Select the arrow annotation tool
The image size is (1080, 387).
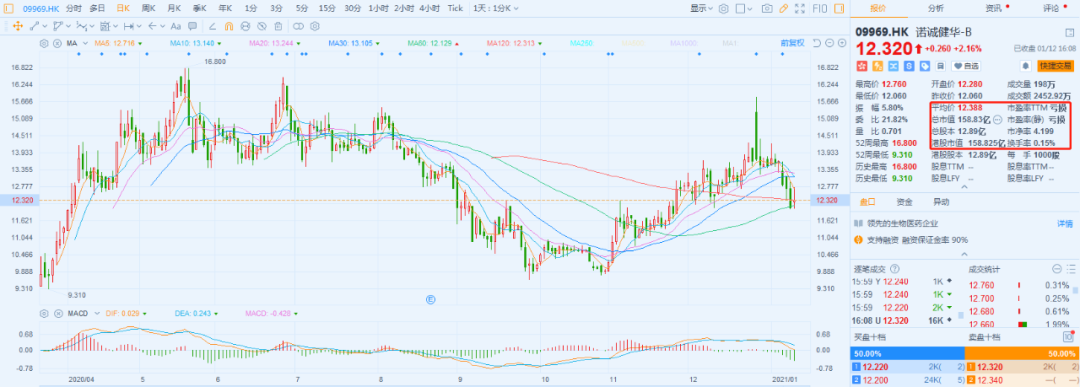coord(152,26)
